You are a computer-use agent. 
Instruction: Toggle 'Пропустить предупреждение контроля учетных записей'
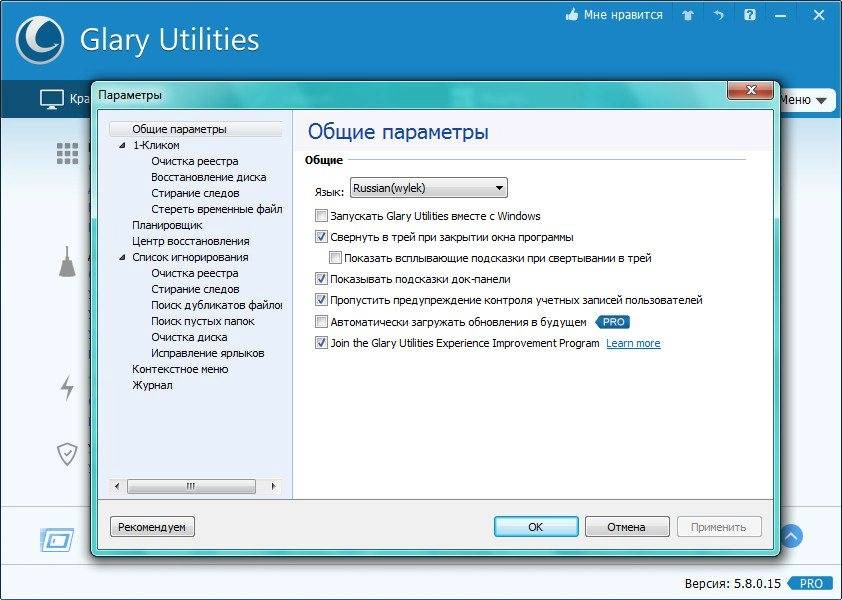click(x=321, y=300)
